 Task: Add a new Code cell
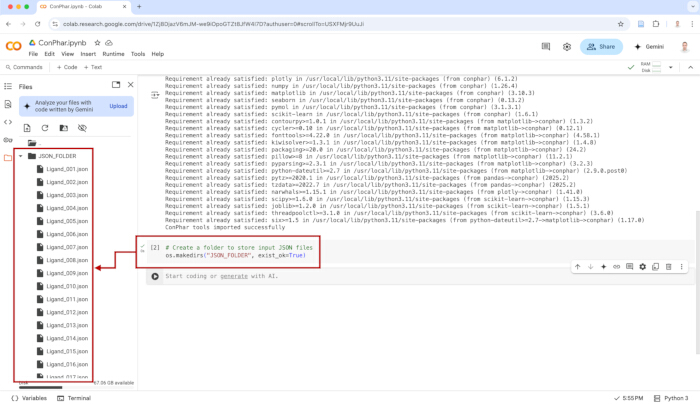click(x=67, y=67)
